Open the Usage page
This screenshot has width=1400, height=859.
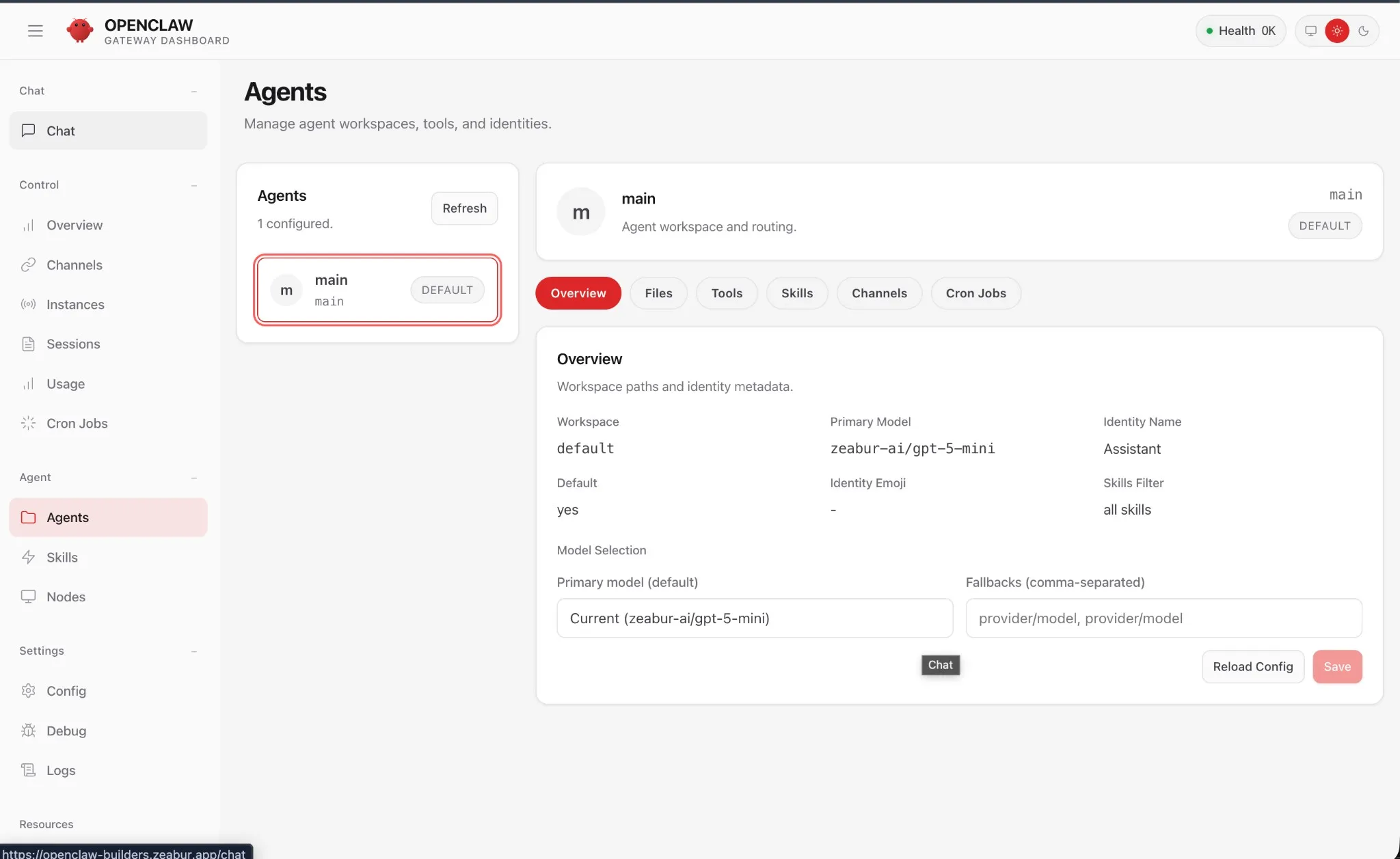click(x=108, y=383)
